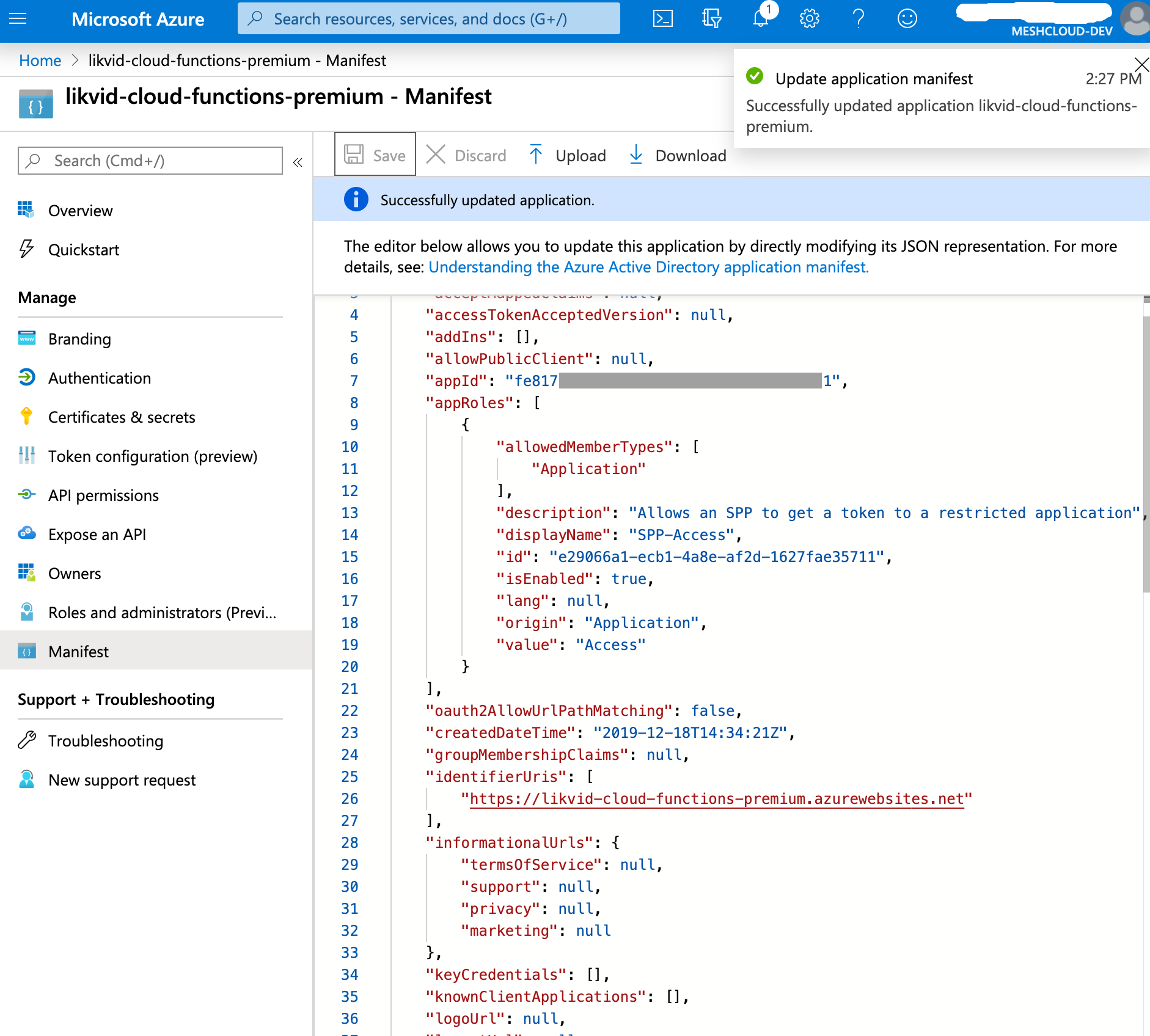Click the createdDateTime value 2019-12-18T14:34:21Z
The height and width of the screenshot is (1036, 1150).
click(690, 733)
